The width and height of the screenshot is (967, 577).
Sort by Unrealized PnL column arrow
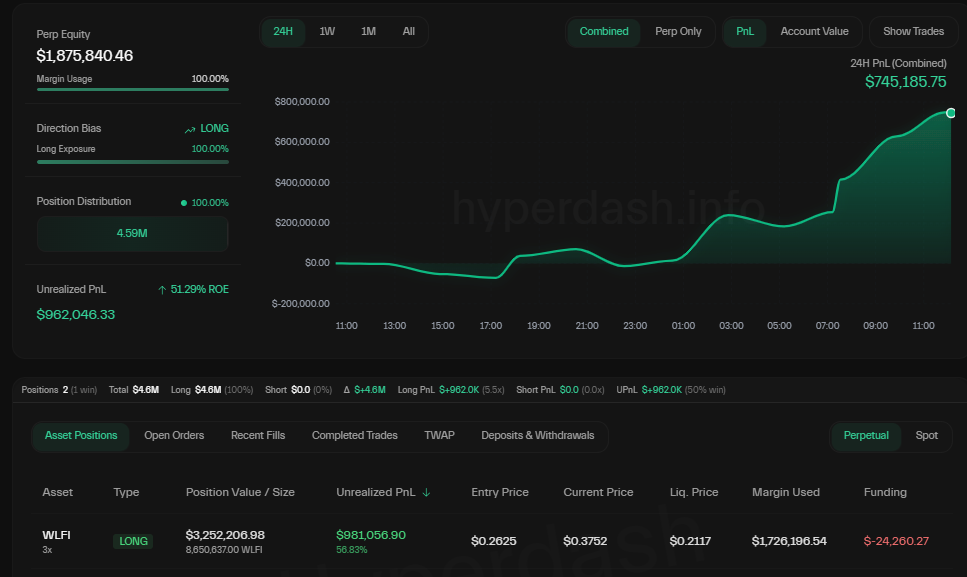coord(428,492)
